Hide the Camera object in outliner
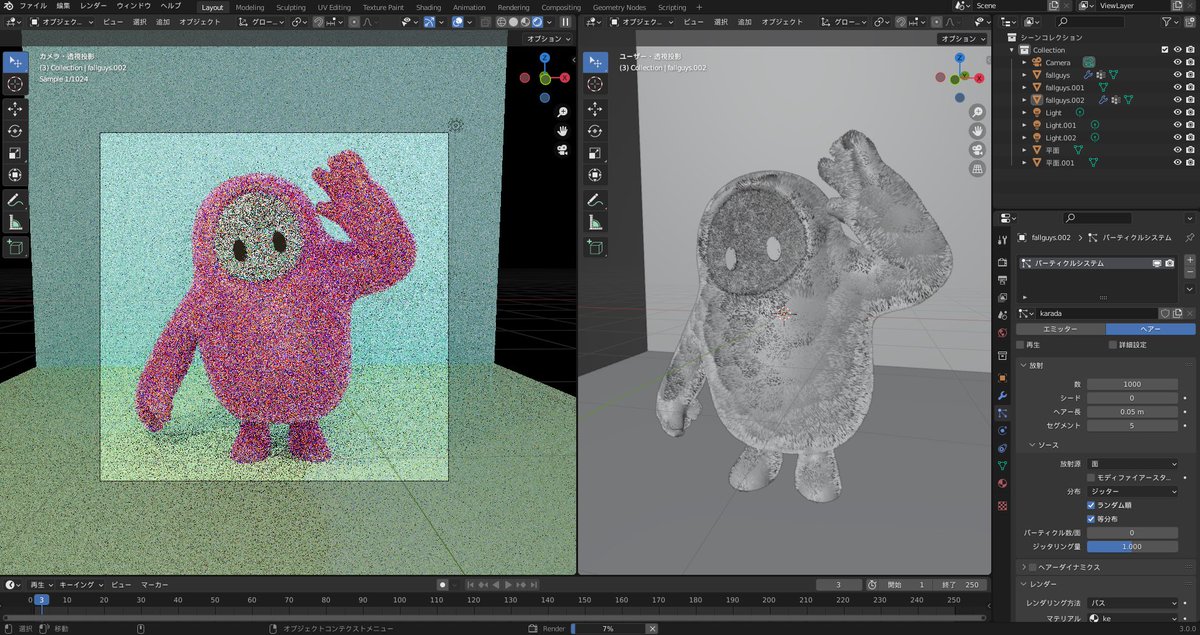Screen dimensions: 1200x635 [x=1177, y=62]
